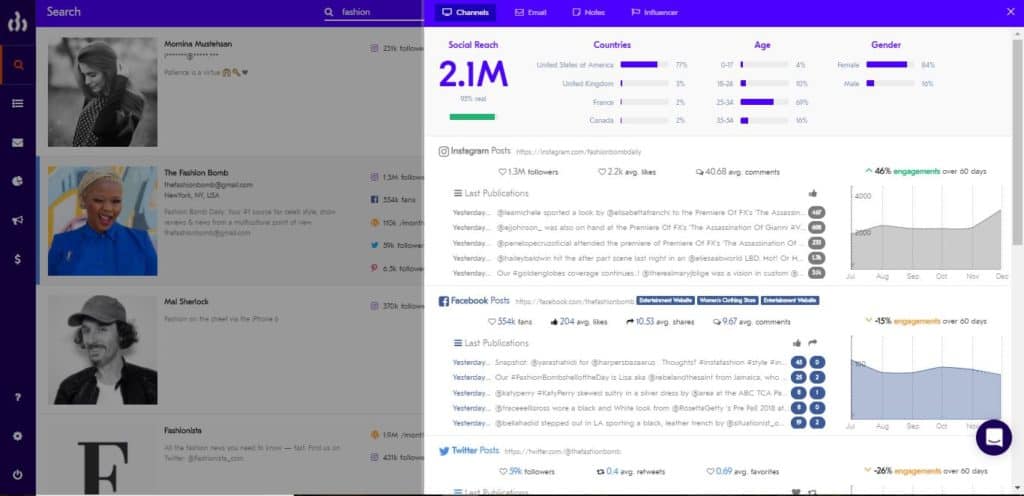Click the first Entertainment Website Facebook tag
The height and width of the screenshot is (496, 1024).
(x=665, y=301)
